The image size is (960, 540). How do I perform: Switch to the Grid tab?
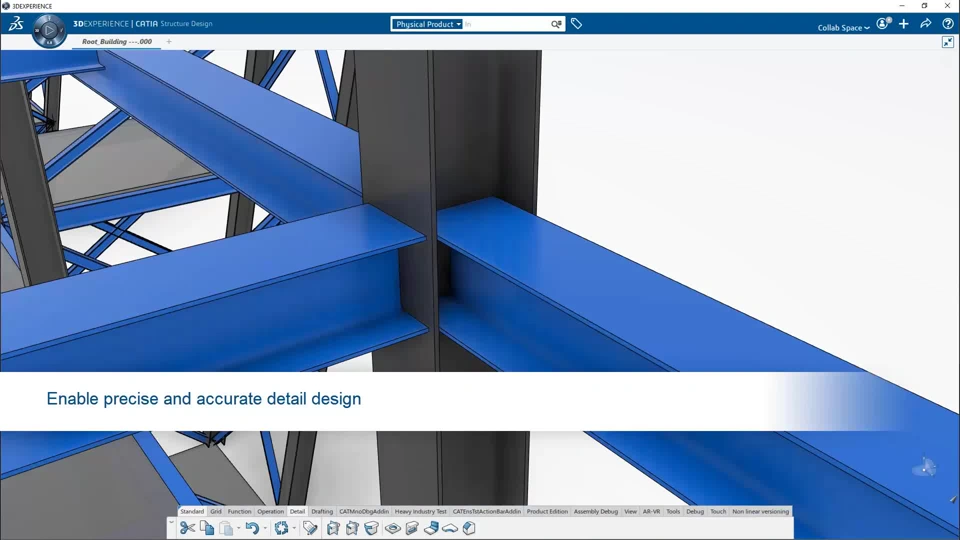216,511
